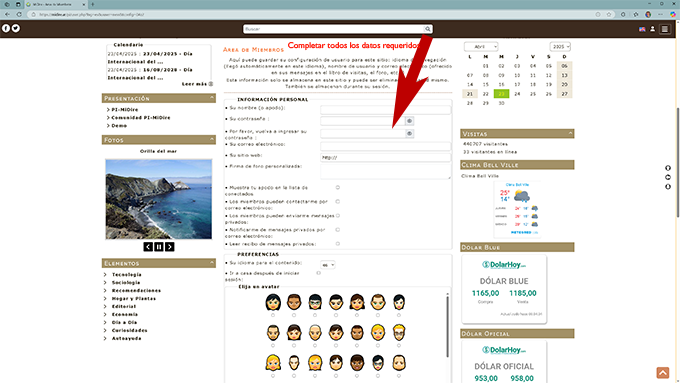Open the content language dropdown
This screenshot has height=383, width=680.
point(327,265)
